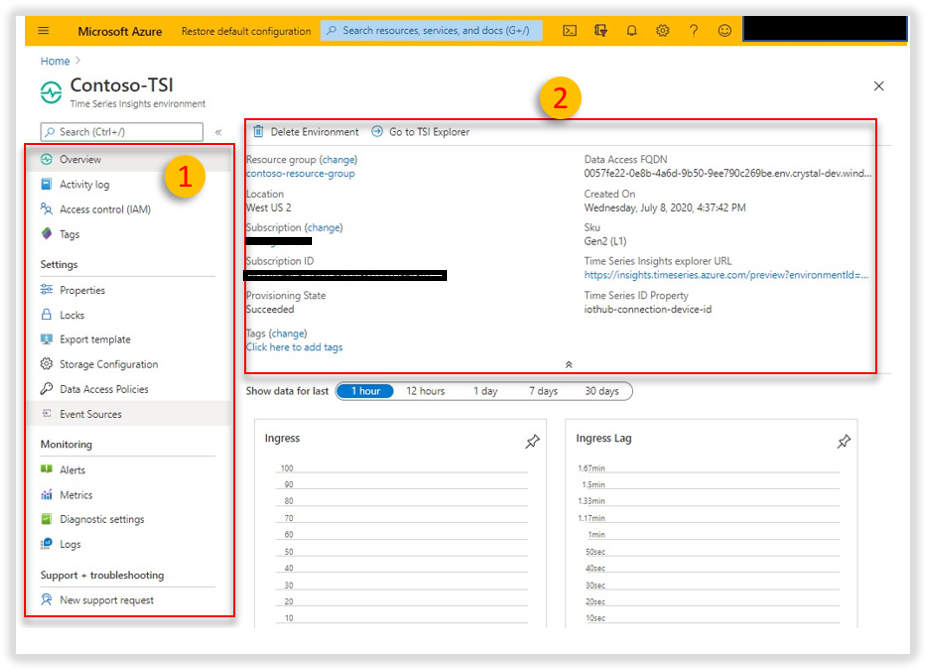
Task: Pin the Ingress chart to dashboard
Action: coord(533,441)
